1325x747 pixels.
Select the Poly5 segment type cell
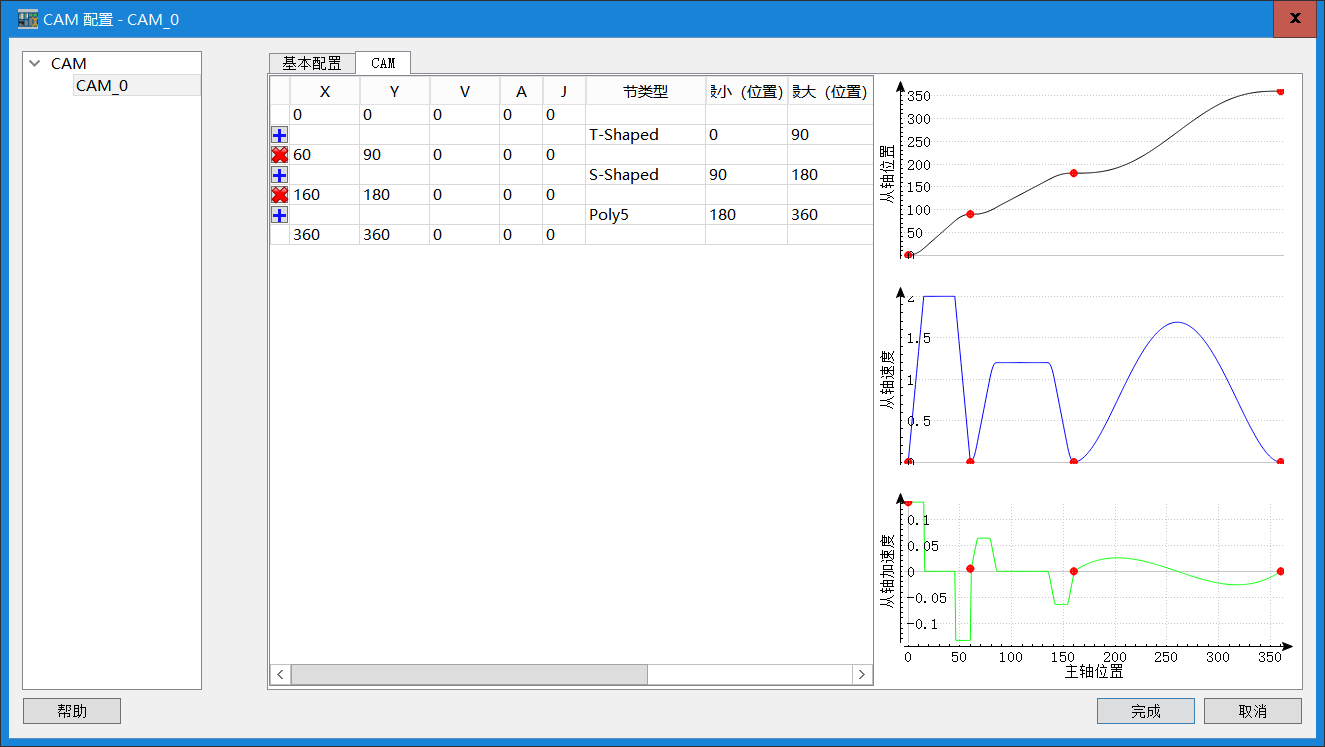coord(644,215)
